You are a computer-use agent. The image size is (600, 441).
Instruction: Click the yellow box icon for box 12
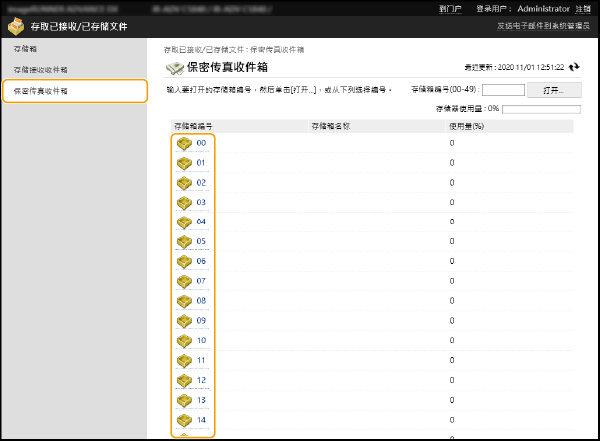click(x=184, y=380)
